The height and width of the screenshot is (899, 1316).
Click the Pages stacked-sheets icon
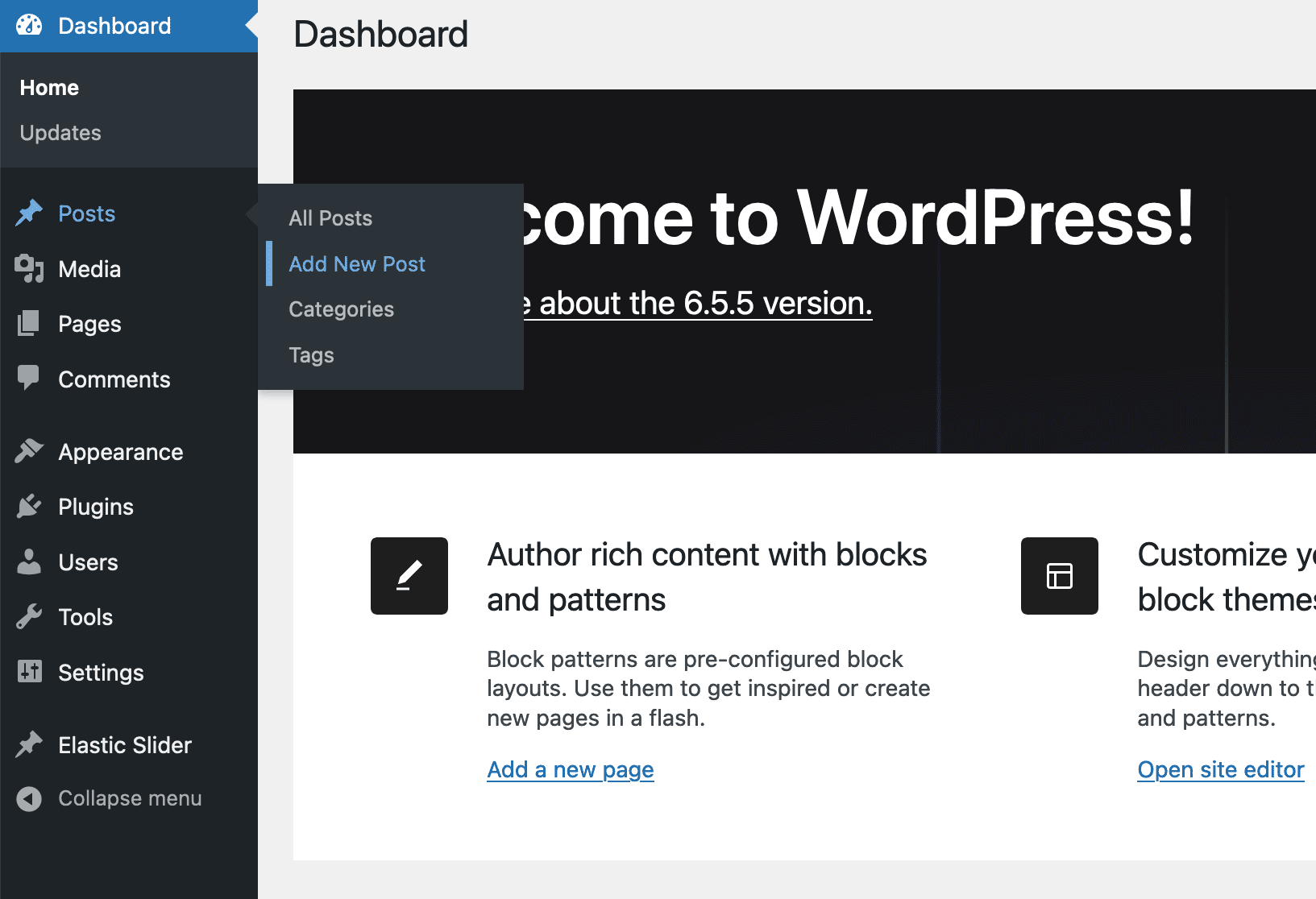[29, 324]
